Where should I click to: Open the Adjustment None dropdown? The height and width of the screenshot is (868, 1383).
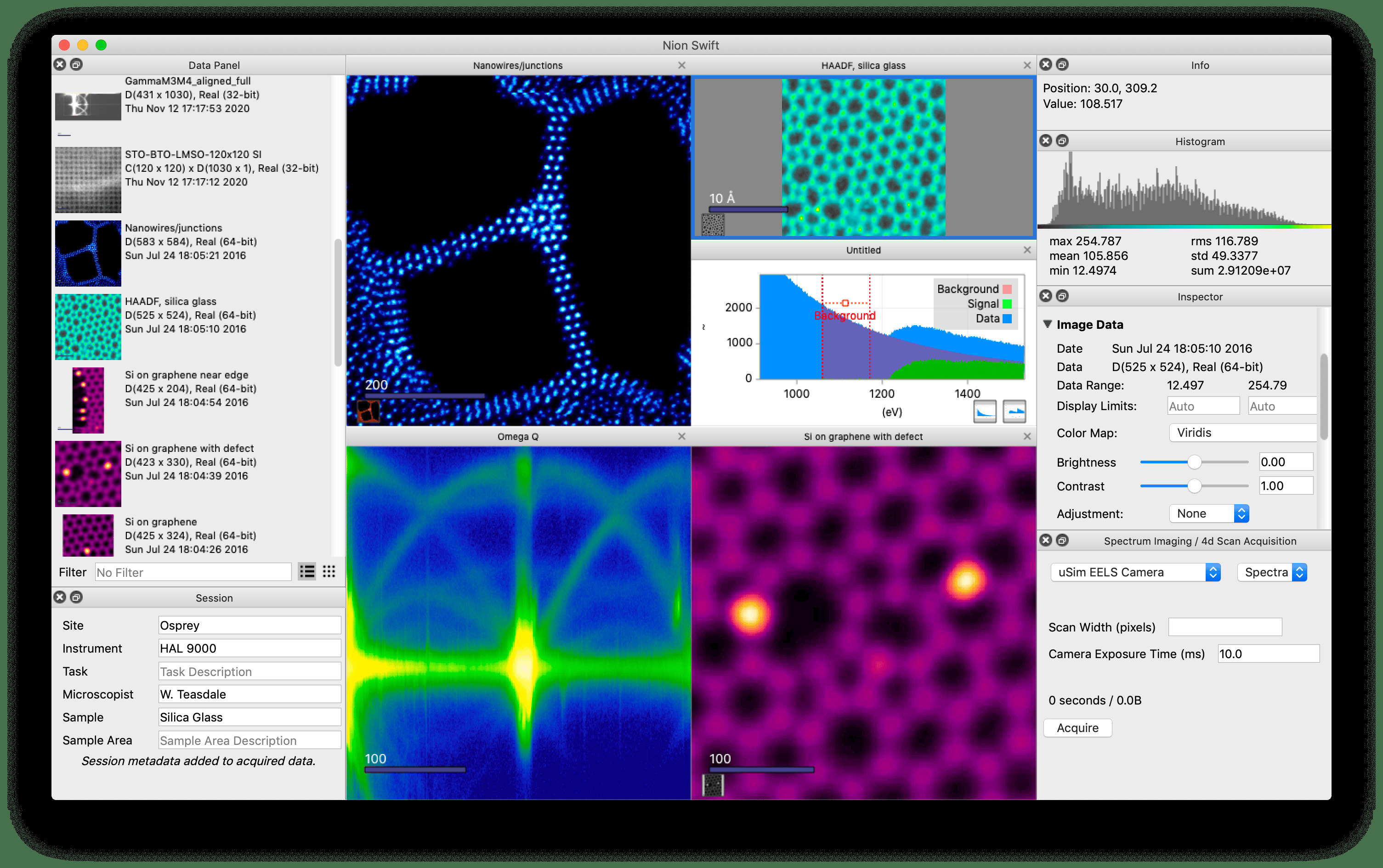(x=1209, y=513)
